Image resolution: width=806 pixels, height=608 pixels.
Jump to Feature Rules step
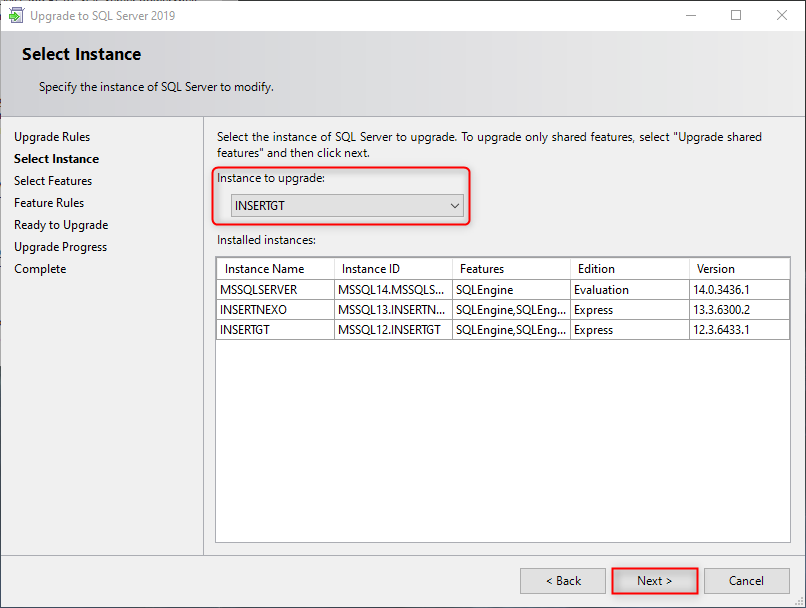coord(49,203)
